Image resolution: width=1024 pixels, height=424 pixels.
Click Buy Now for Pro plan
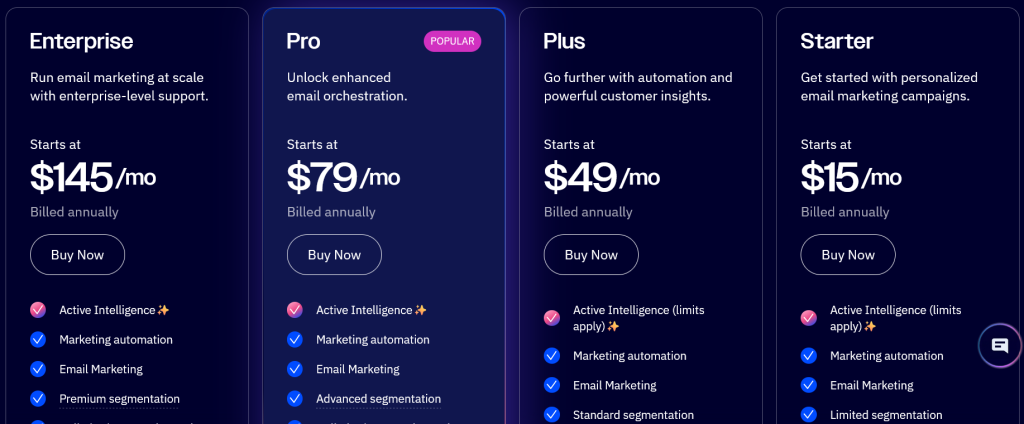[x=334, y=255]
